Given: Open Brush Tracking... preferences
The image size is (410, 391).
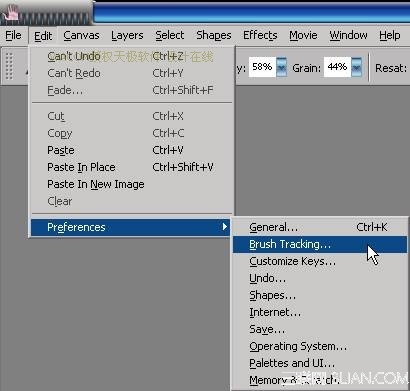Looking at the screenshot, I should click(x=320, y=244).
